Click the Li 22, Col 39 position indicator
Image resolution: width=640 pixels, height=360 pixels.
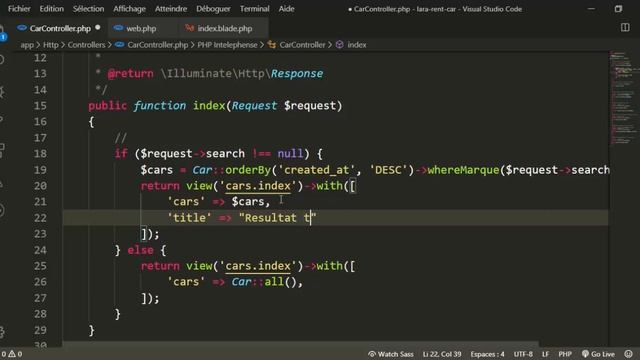(442, 354)
